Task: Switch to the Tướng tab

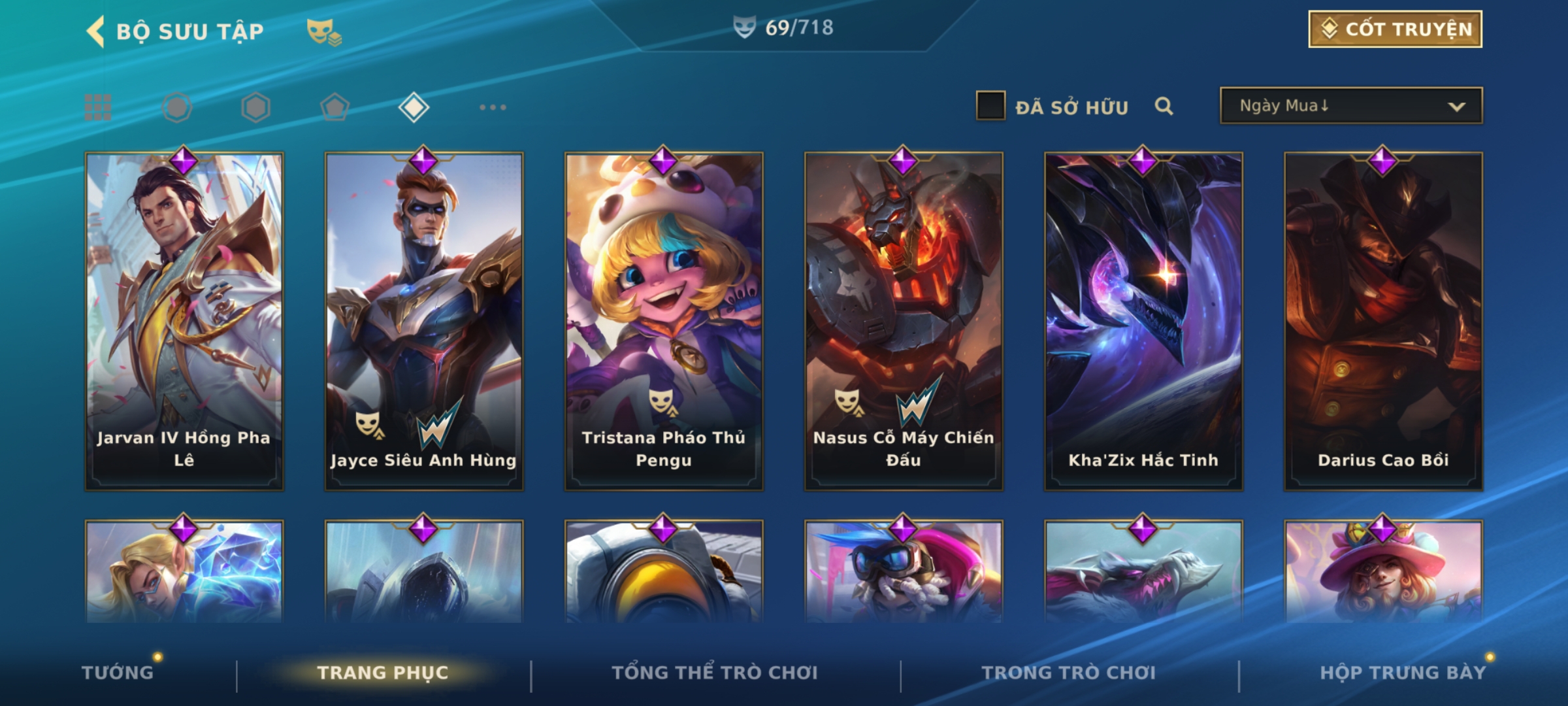Action: point(118,672)
